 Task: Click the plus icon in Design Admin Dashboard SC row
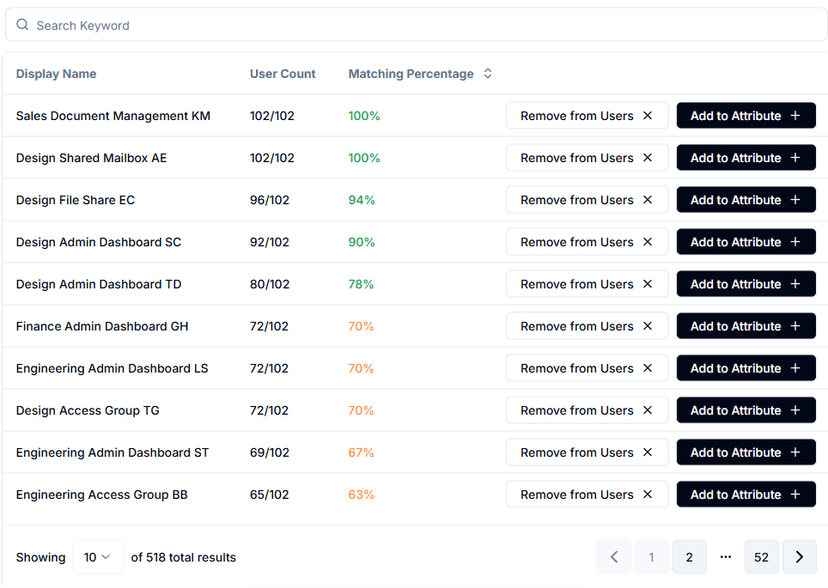796,242
